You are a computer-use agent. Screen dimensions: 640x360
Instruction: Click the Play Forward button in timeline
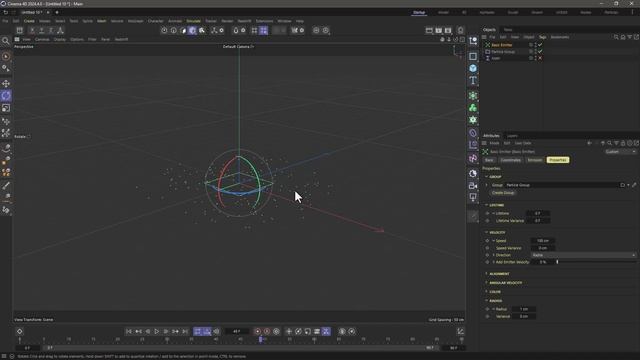coord(157,331)
